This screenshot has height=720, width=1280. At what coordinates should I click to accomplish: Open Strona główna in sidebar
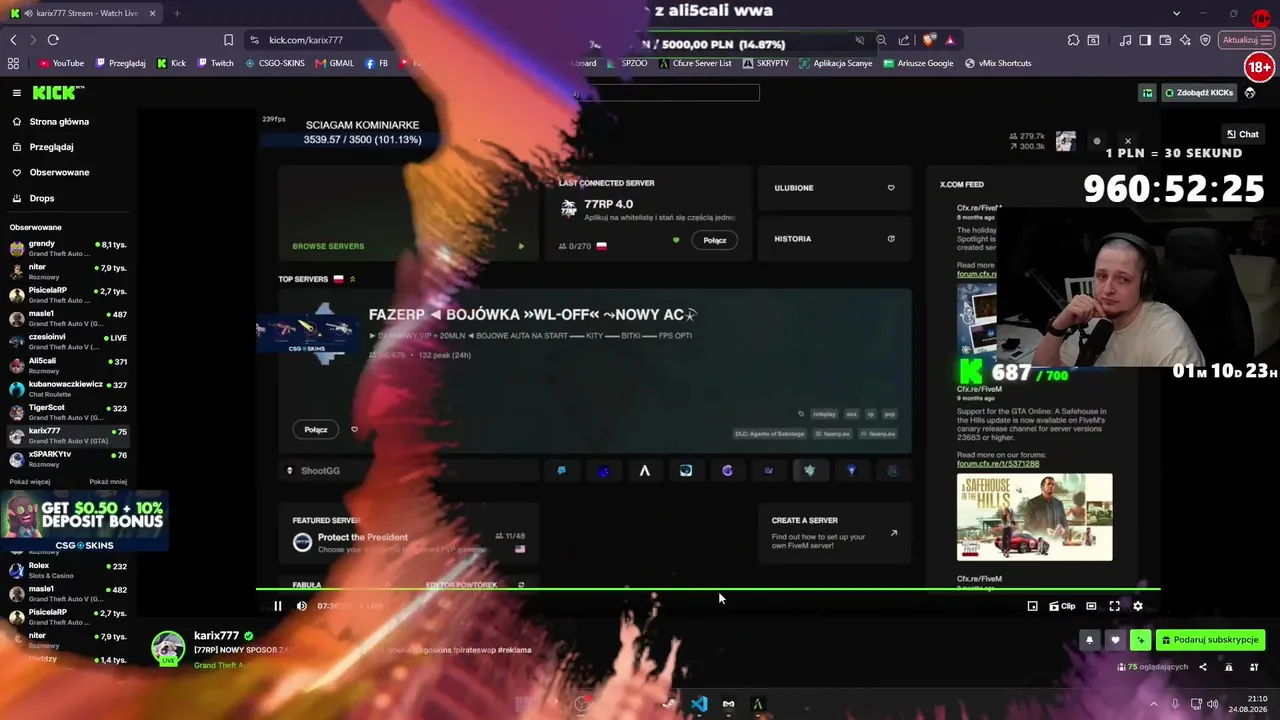click(59, 122)
